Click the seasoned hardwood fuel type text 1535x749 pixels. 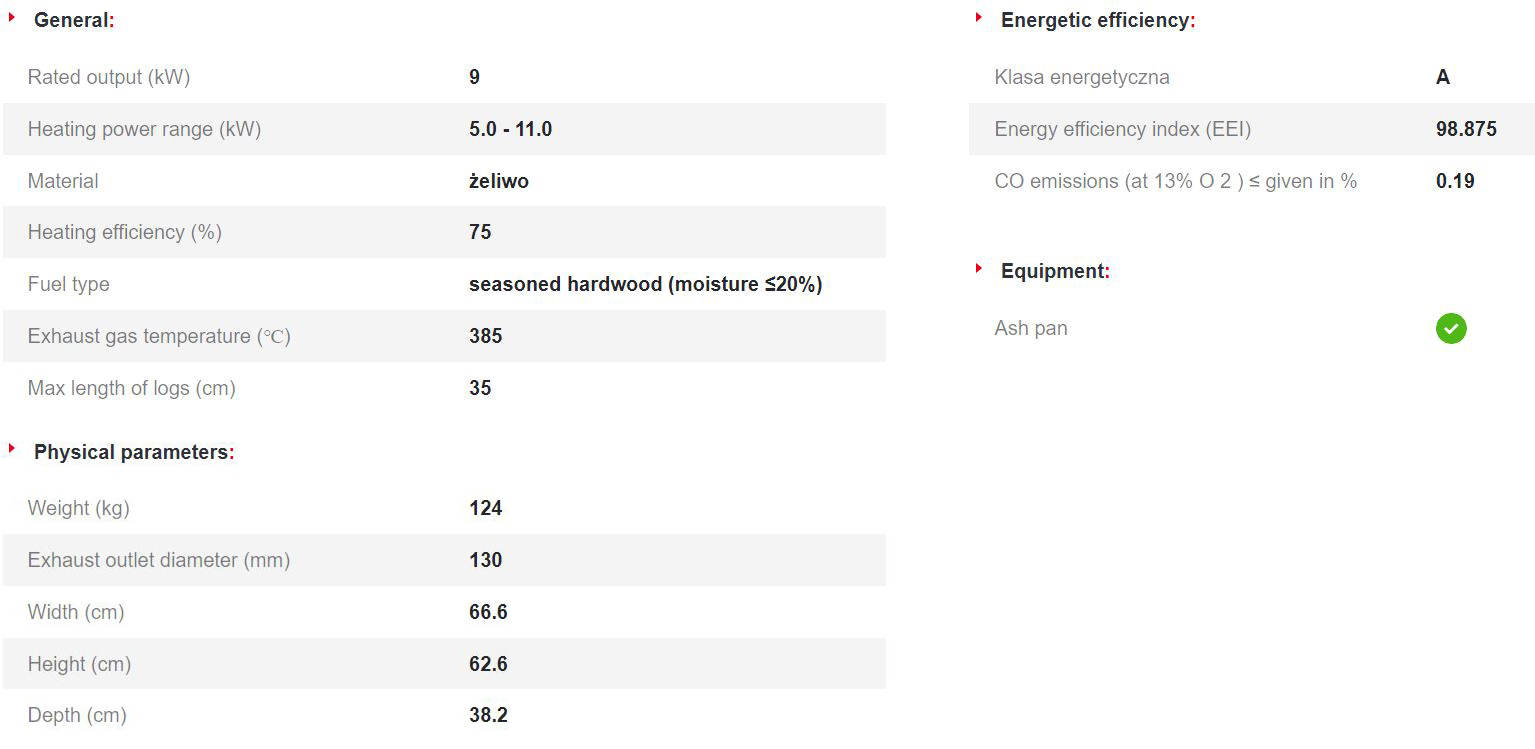tap(645, 284)
